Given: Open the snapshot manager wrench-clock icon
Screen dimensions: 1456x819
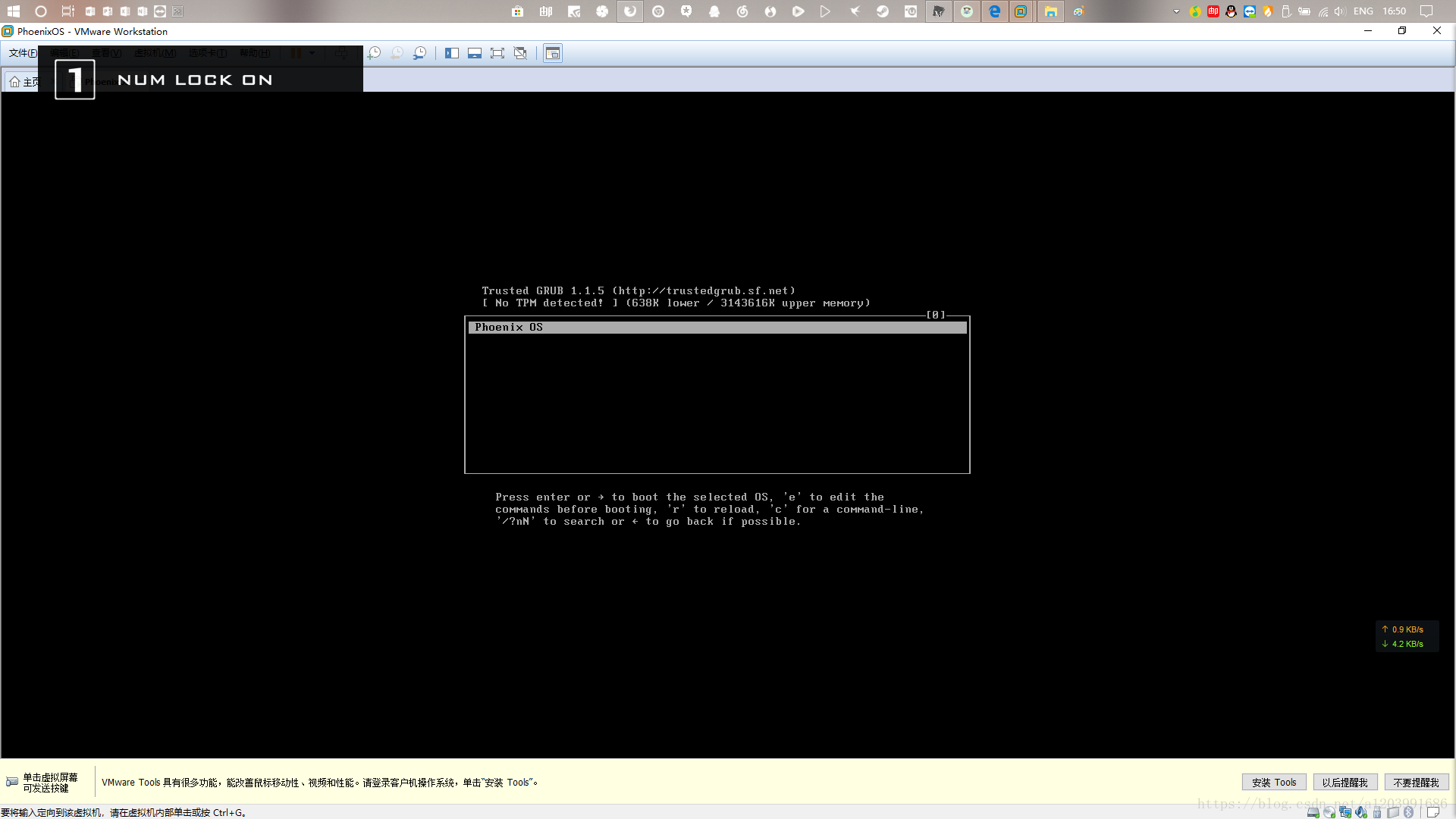Looking at the screenshot, I should [419, 53].
